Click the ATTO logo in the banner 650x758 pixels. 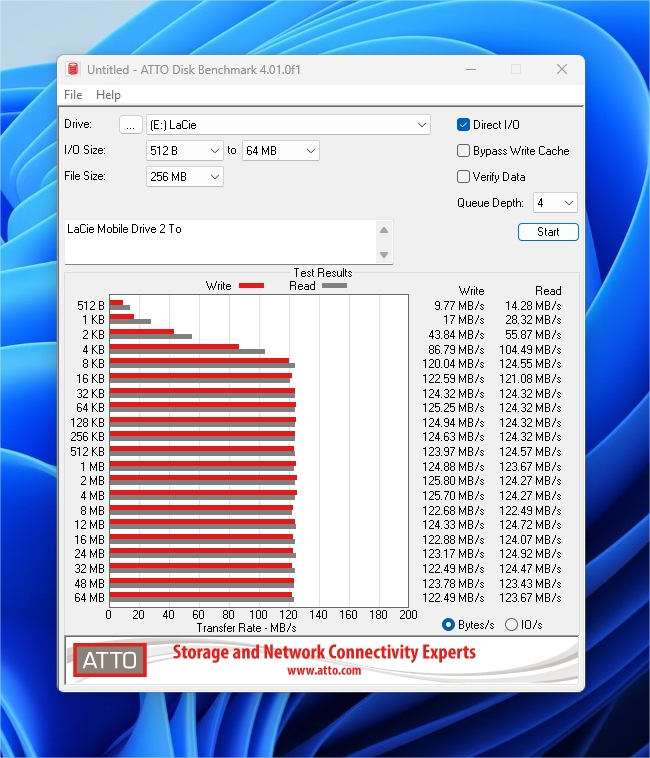click(110, 659)
